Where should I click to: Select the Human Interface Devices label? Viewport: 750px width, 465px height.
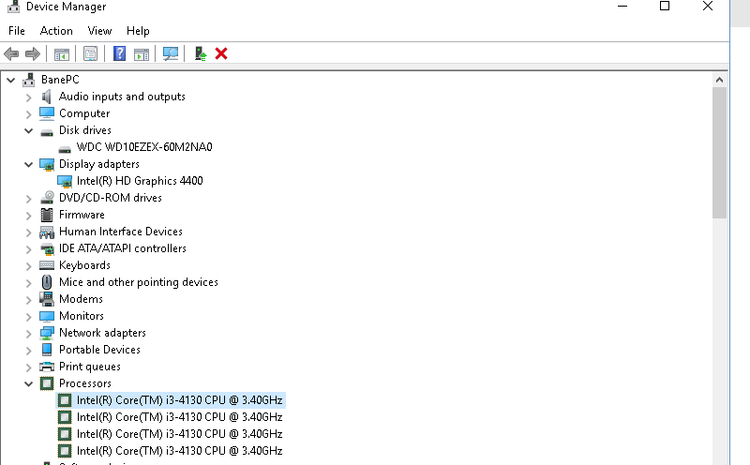[x=121, y=232]
